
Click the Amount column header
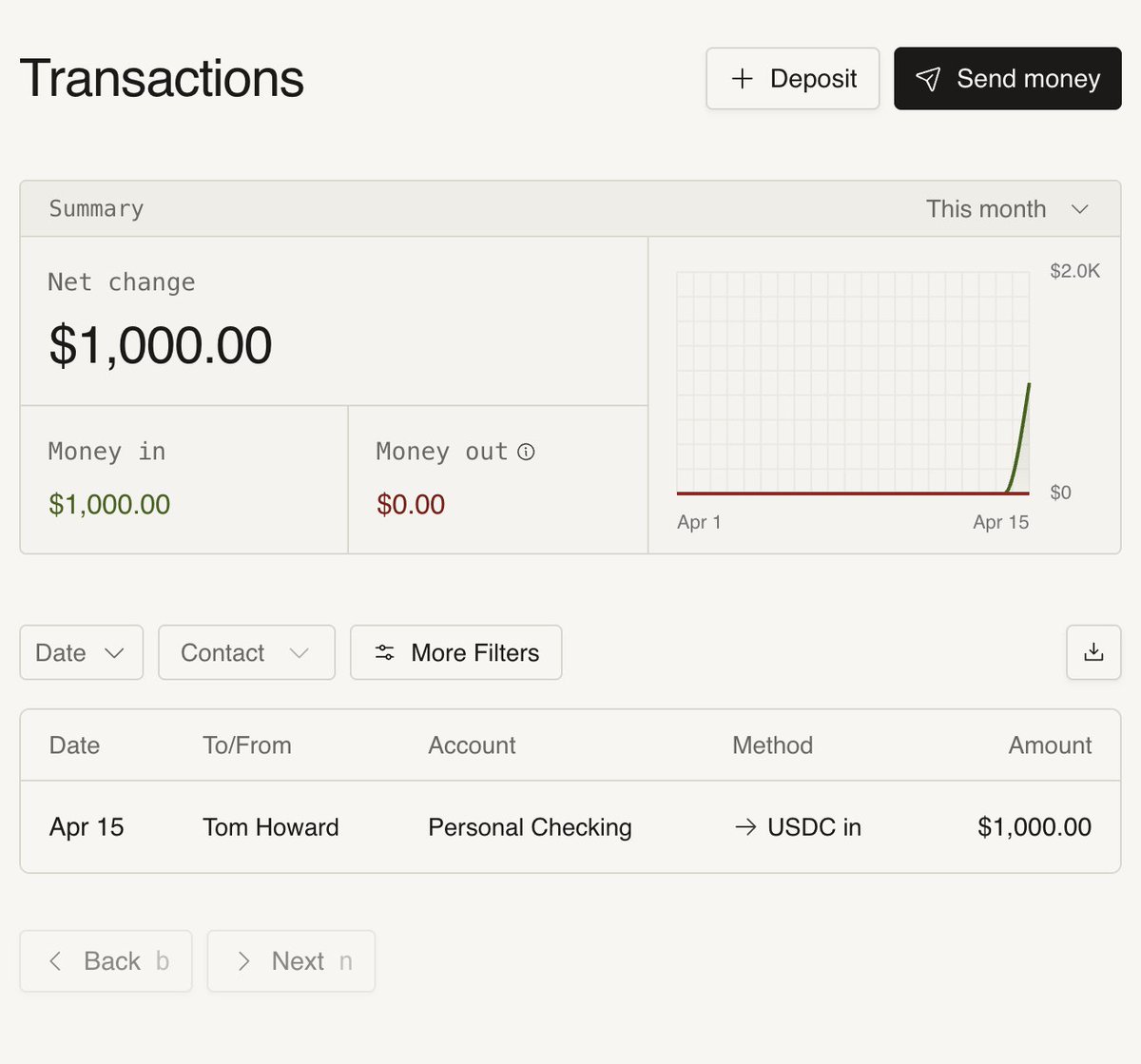[1050, 745]
